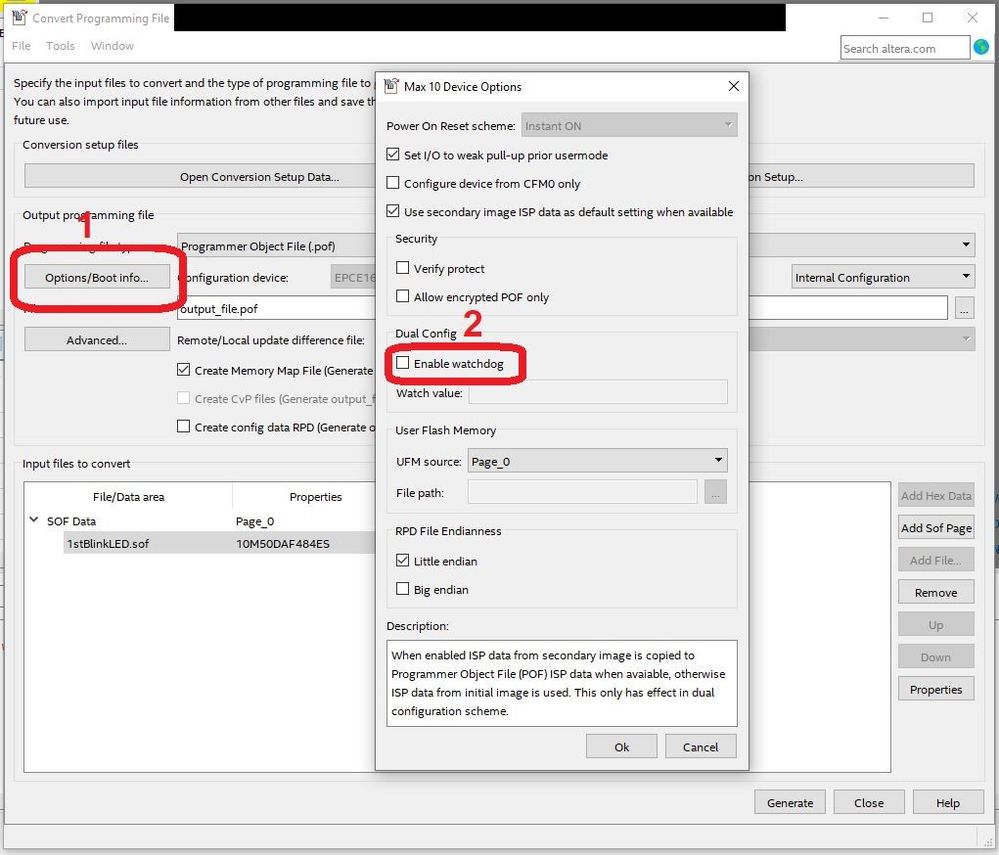Click the UFM File path field

(x=582, y=492)
